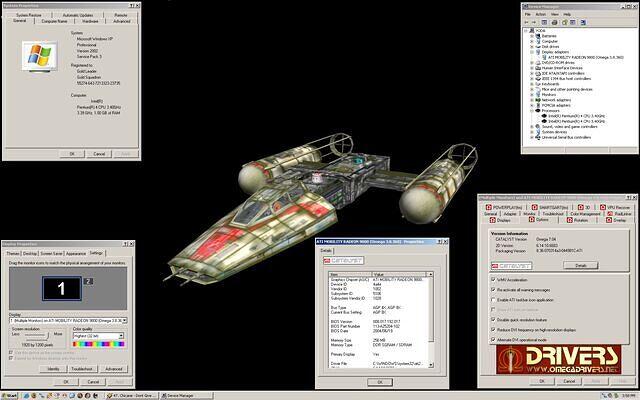The width and height of the screenshot is (640, 400).
Task: Switch to the Screen Saver tab
Action: coord(51,253)
